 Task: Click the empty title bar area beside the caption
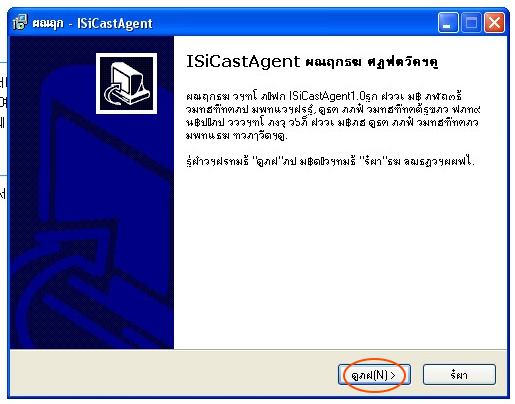pyautogui.click(x=293, y=23)
